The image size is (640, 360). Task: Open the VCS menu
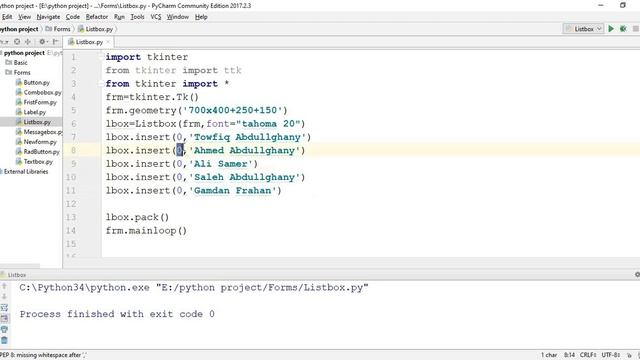click(156, 17)
